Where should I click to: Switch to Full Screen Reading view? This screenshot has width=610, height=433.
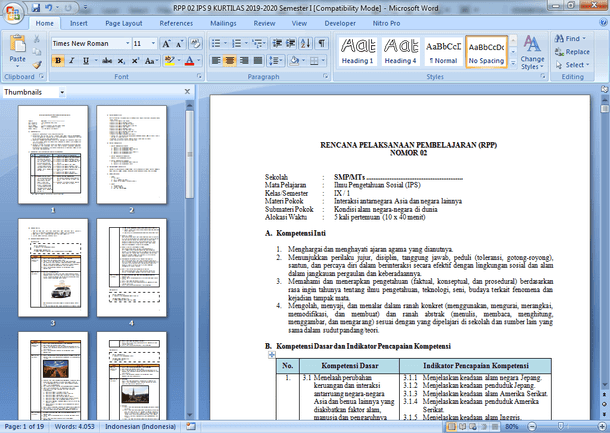(462, 427)
